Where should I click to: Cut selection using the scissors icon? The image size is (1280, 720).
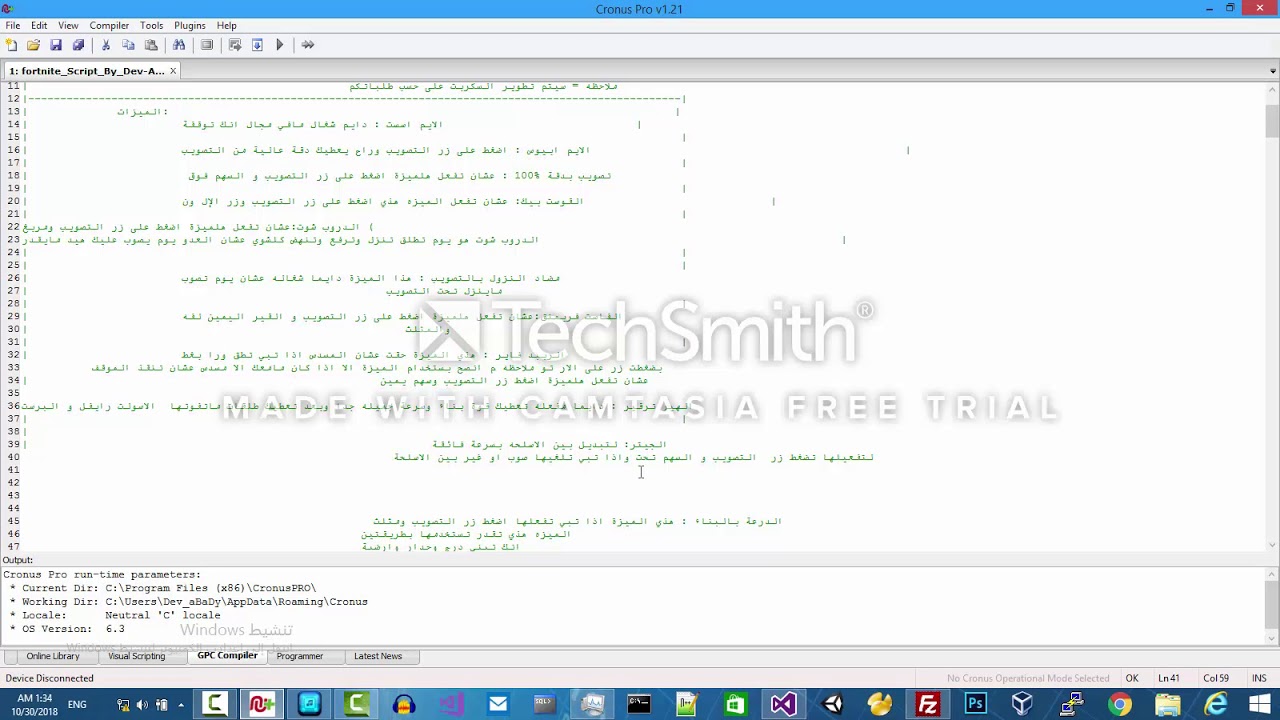point(106,45)
